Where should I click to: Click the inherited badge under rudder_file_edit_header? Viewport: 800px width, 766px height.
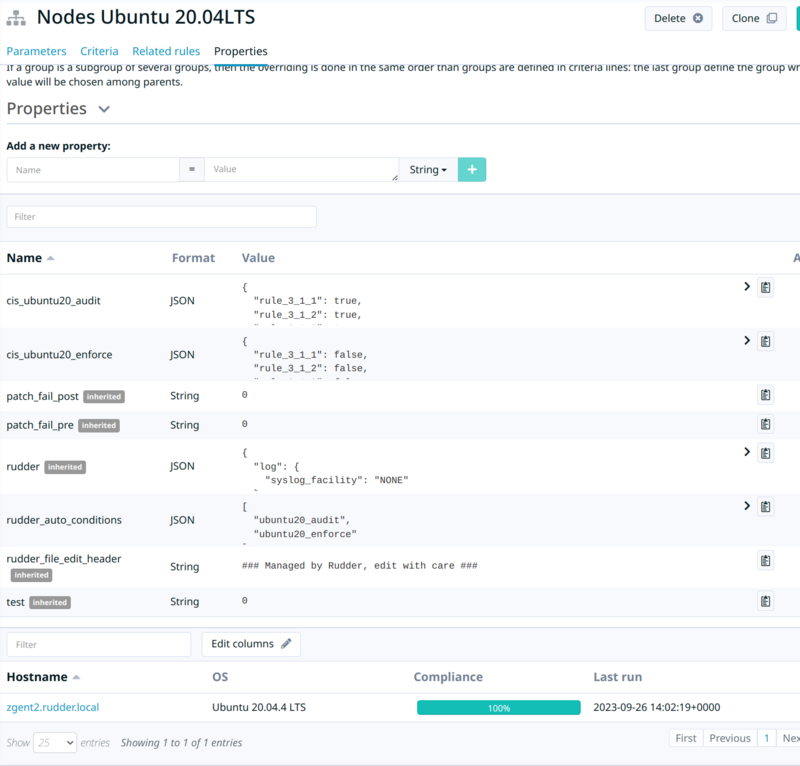[x=31, y=575]
